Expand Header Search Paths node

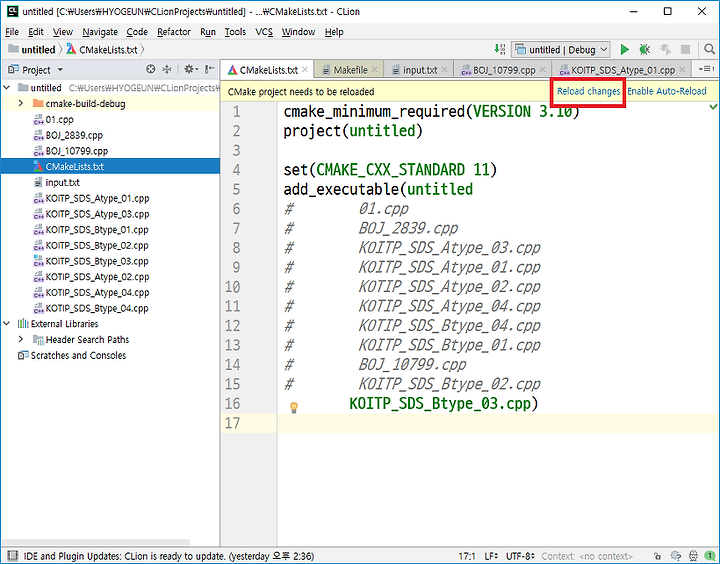coord(21,339)
